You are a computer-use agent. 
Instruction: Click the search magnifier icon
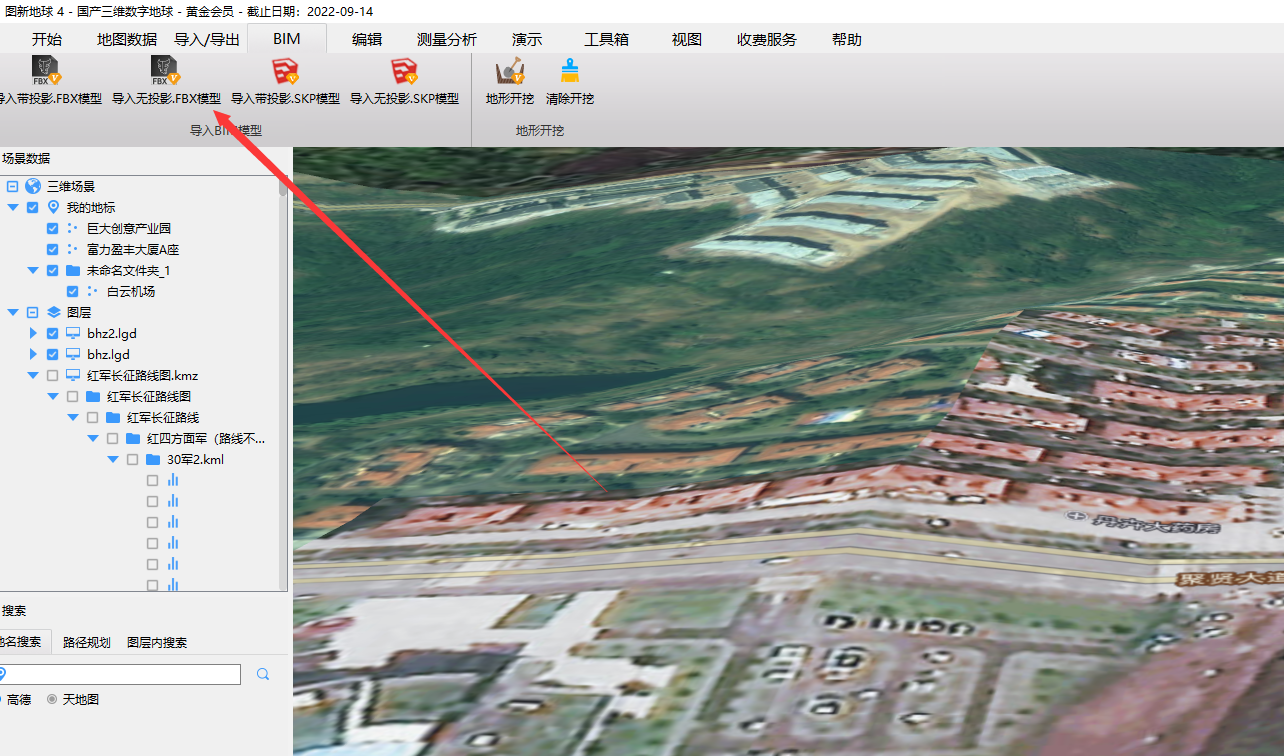point(263,675)
